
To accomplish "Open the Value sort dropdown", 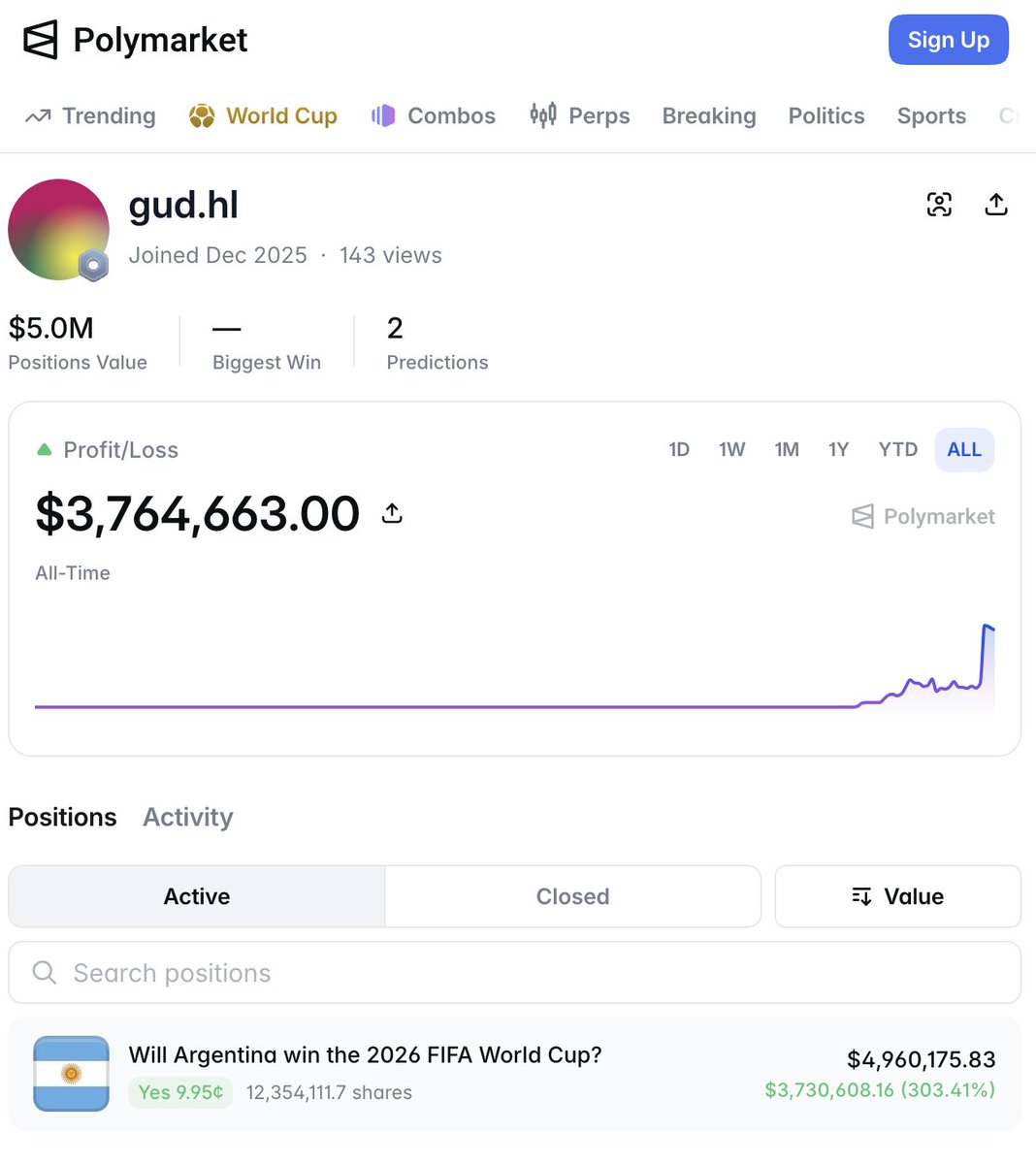I will (x=898, y=896).
